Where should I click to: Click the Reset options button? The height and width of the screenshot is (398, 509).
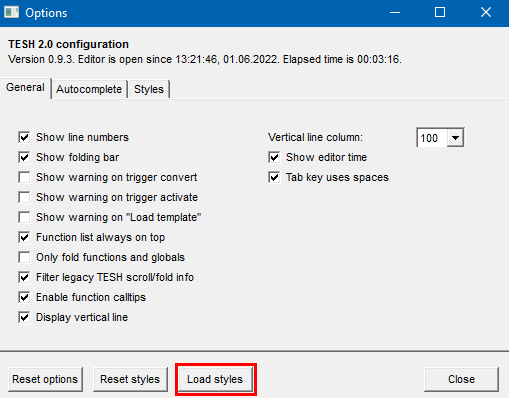click(x=45, y=379)
